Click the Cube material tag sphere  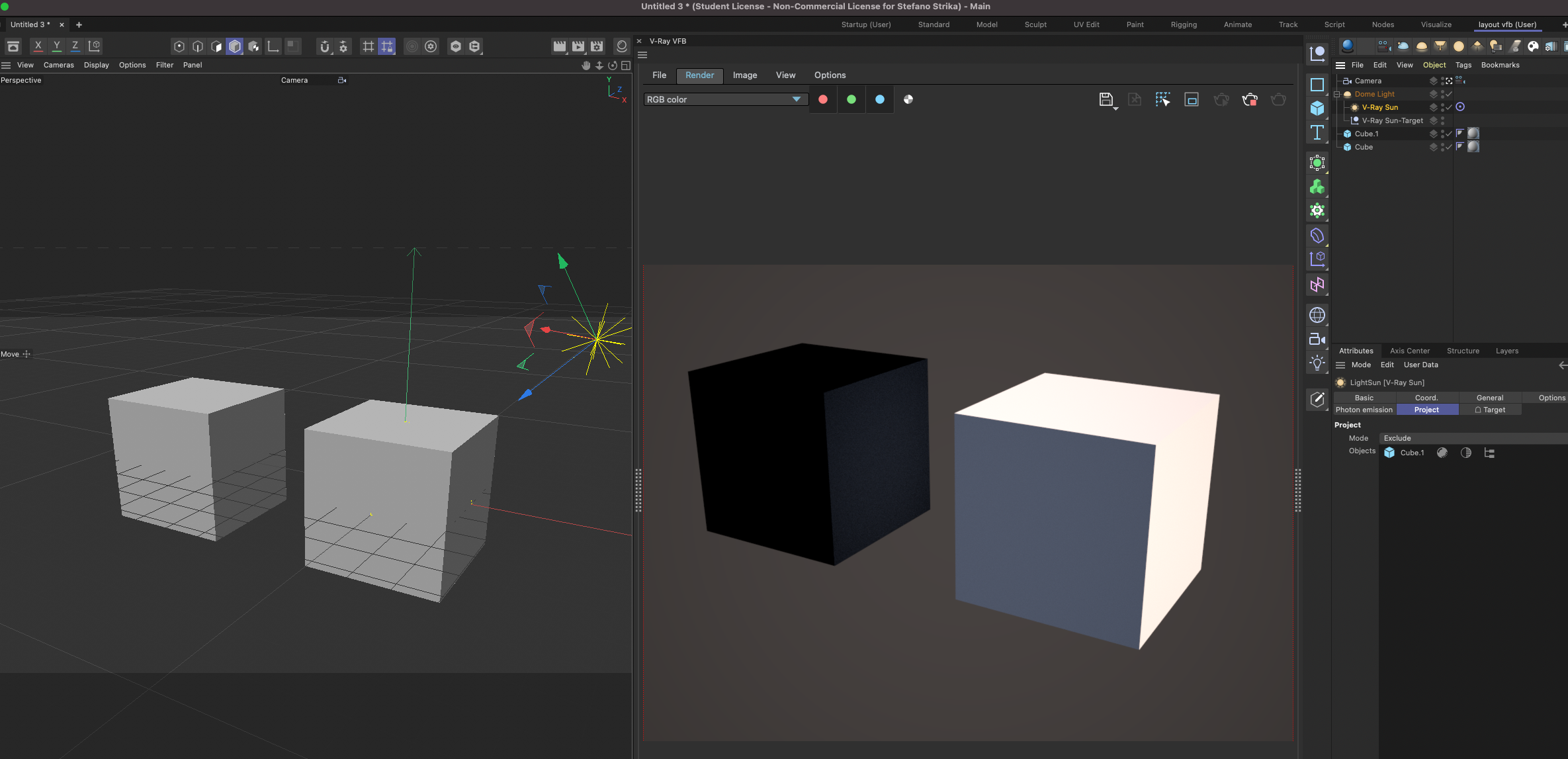[x=1473, y=147]
